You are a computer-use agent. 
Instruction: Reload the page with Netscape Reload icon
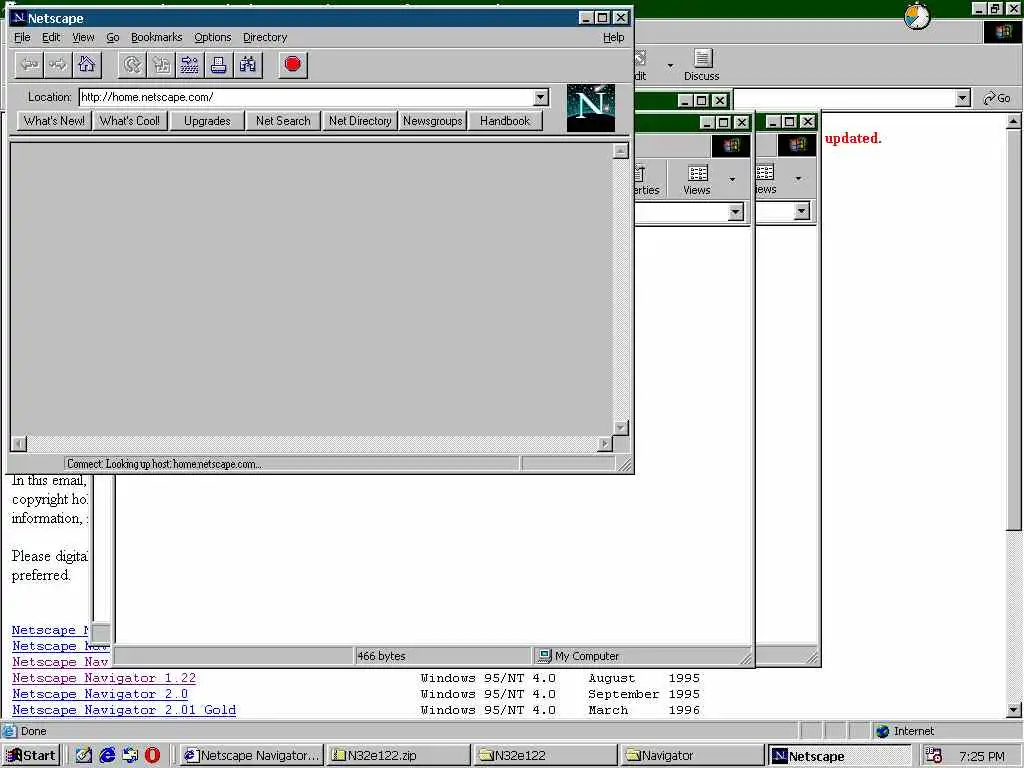[x=133, y=65]
